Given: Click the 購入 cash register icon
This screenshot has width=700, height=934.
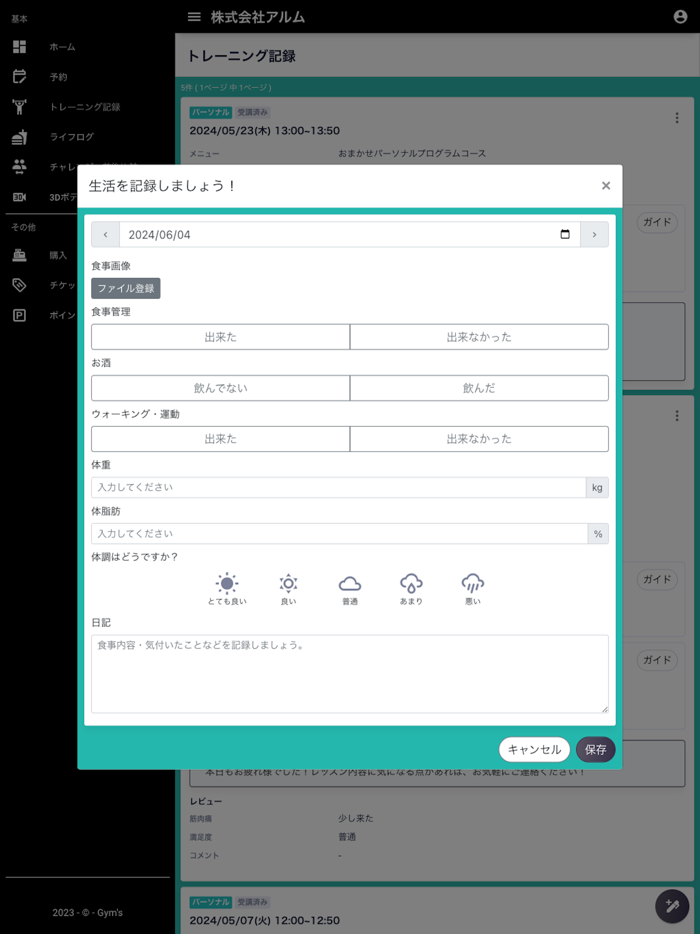Looking at the screenshot, I should (20, 255).
